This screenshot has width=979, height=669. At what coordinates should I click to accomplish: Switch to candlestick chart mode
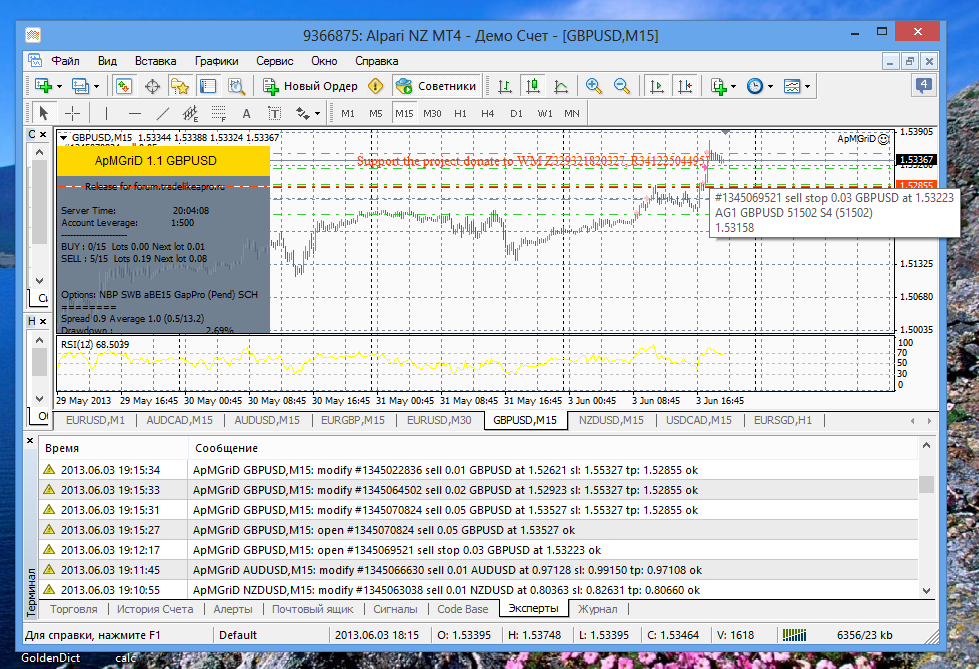pyautogui.click(x=533, y=86)
